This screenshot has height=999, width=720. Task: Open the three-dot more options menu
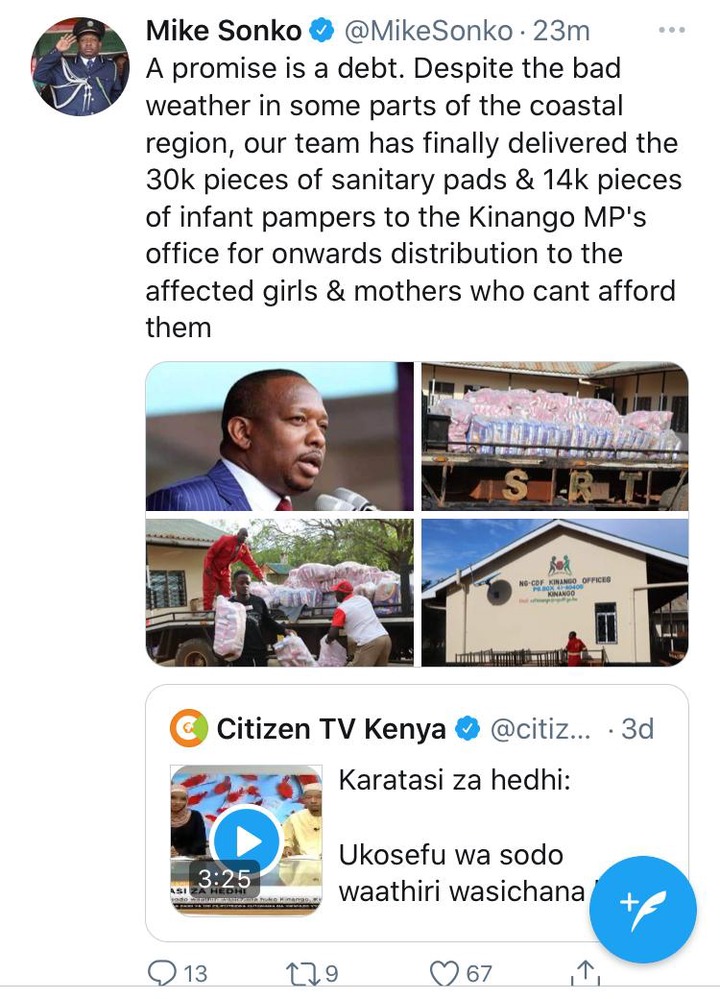coord(672,30)
